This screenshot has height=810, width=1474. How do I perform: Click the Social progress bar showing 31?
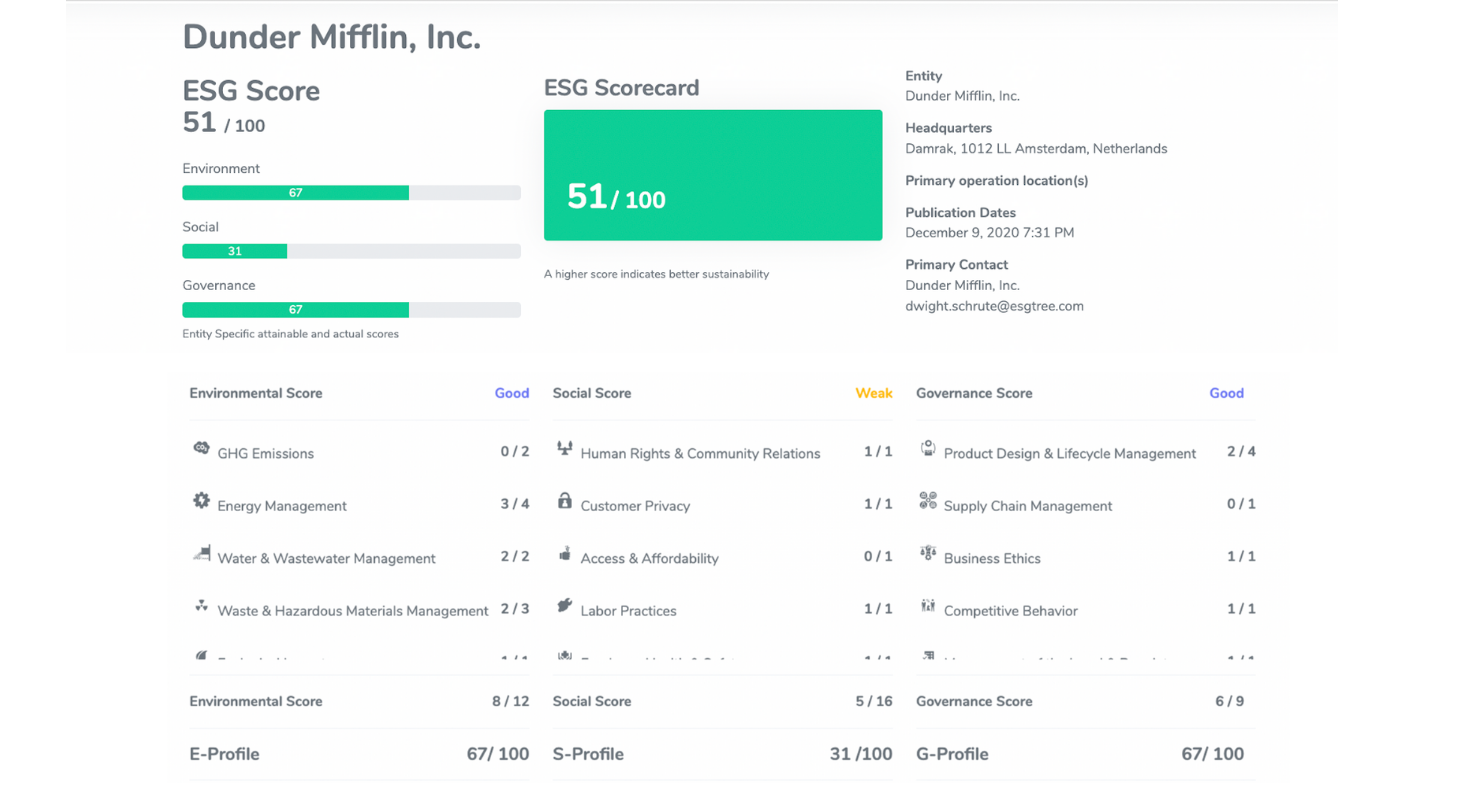(x=234, y=251)
